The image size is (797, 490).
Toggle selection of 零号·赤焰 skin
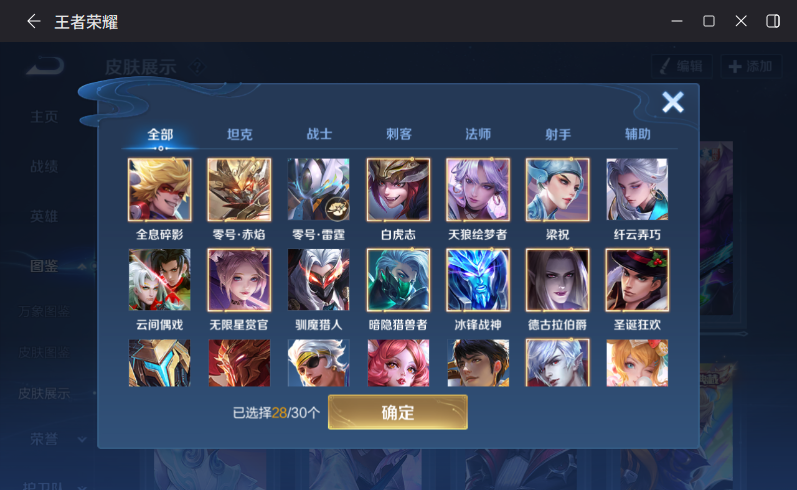coord(239,190)
